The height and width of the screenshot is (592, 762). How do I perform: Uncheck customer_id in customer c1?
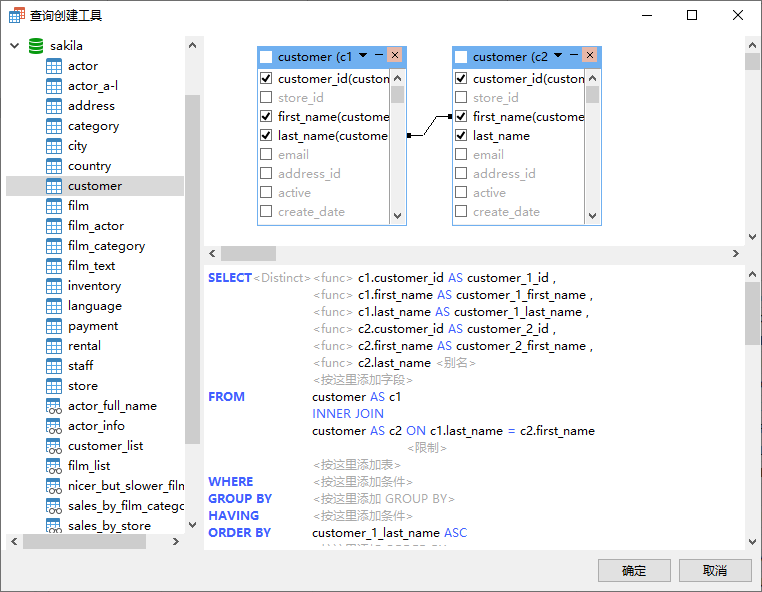266,78
